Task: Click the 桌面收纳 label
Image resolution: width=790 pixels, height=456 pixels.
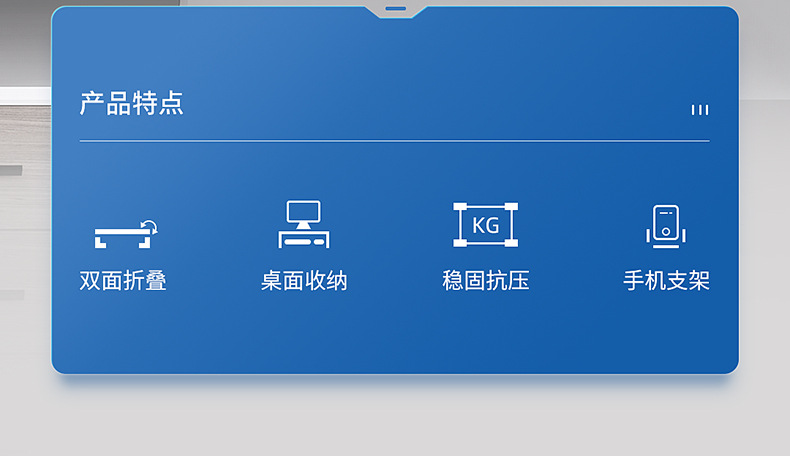Action: point(304,281)
